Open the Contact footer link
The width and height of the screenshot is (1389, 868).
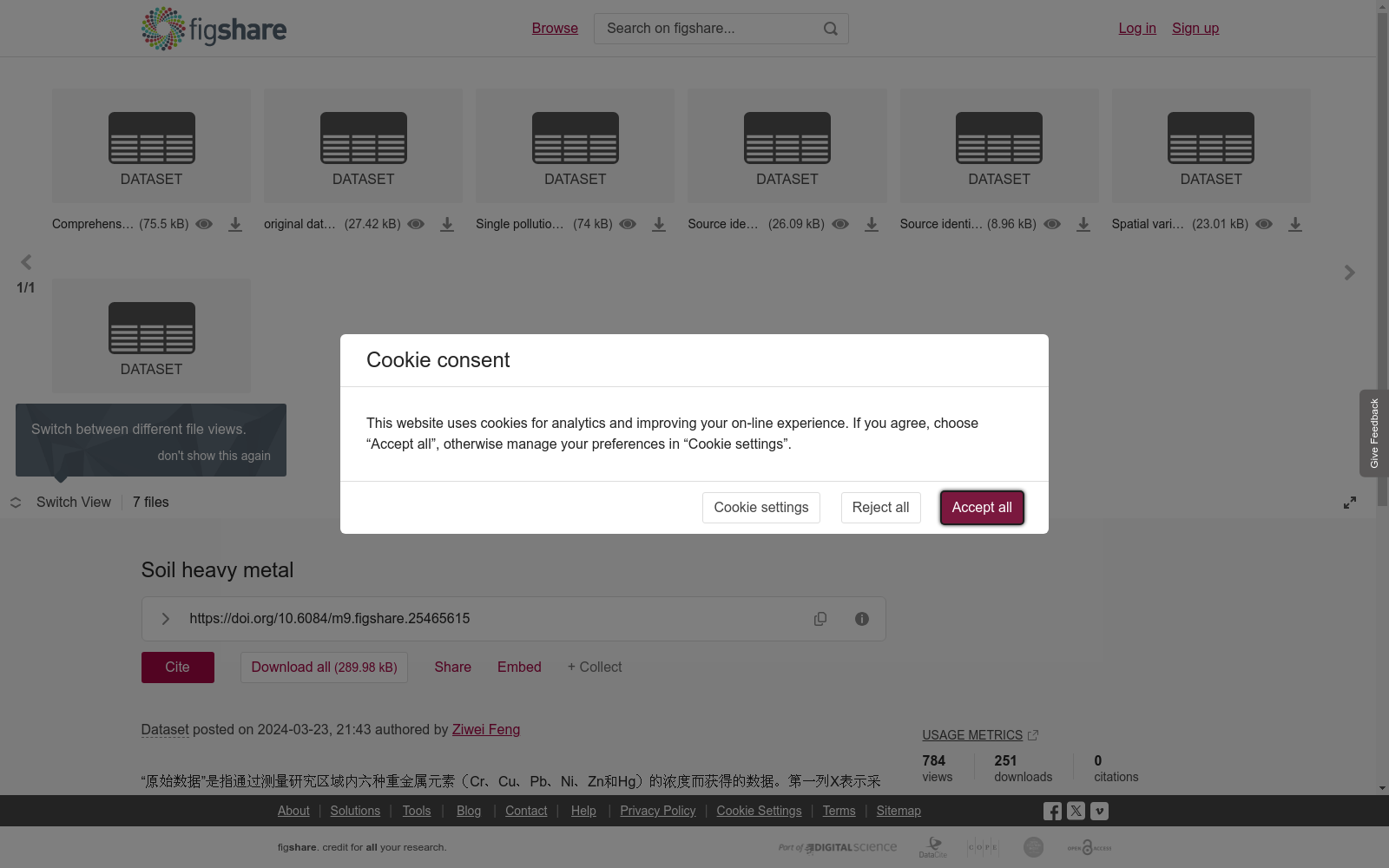coord(526,811)
